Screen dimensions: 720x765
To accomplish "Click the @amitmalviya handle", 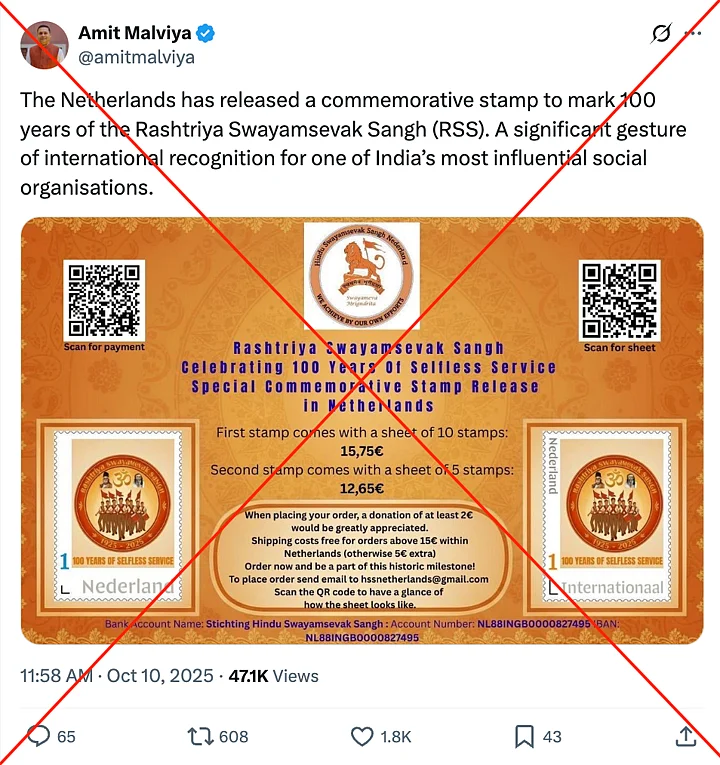I will click(x=137, y=57).
